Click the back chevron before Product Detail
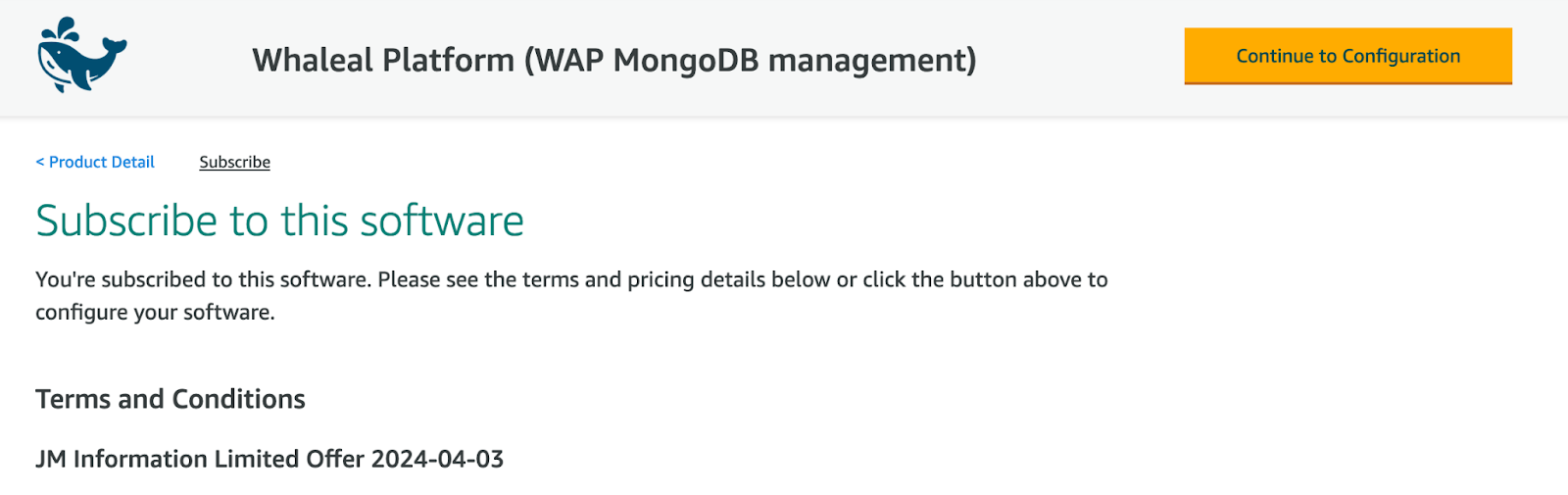1568x495 pixels. pos(40,162)
